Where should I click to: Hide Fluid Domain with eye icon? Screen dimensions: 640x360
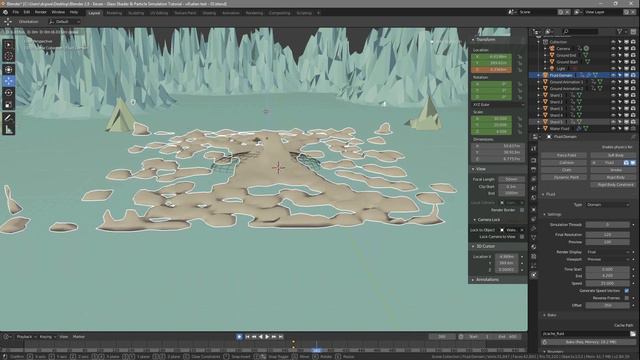coord(613,75)
